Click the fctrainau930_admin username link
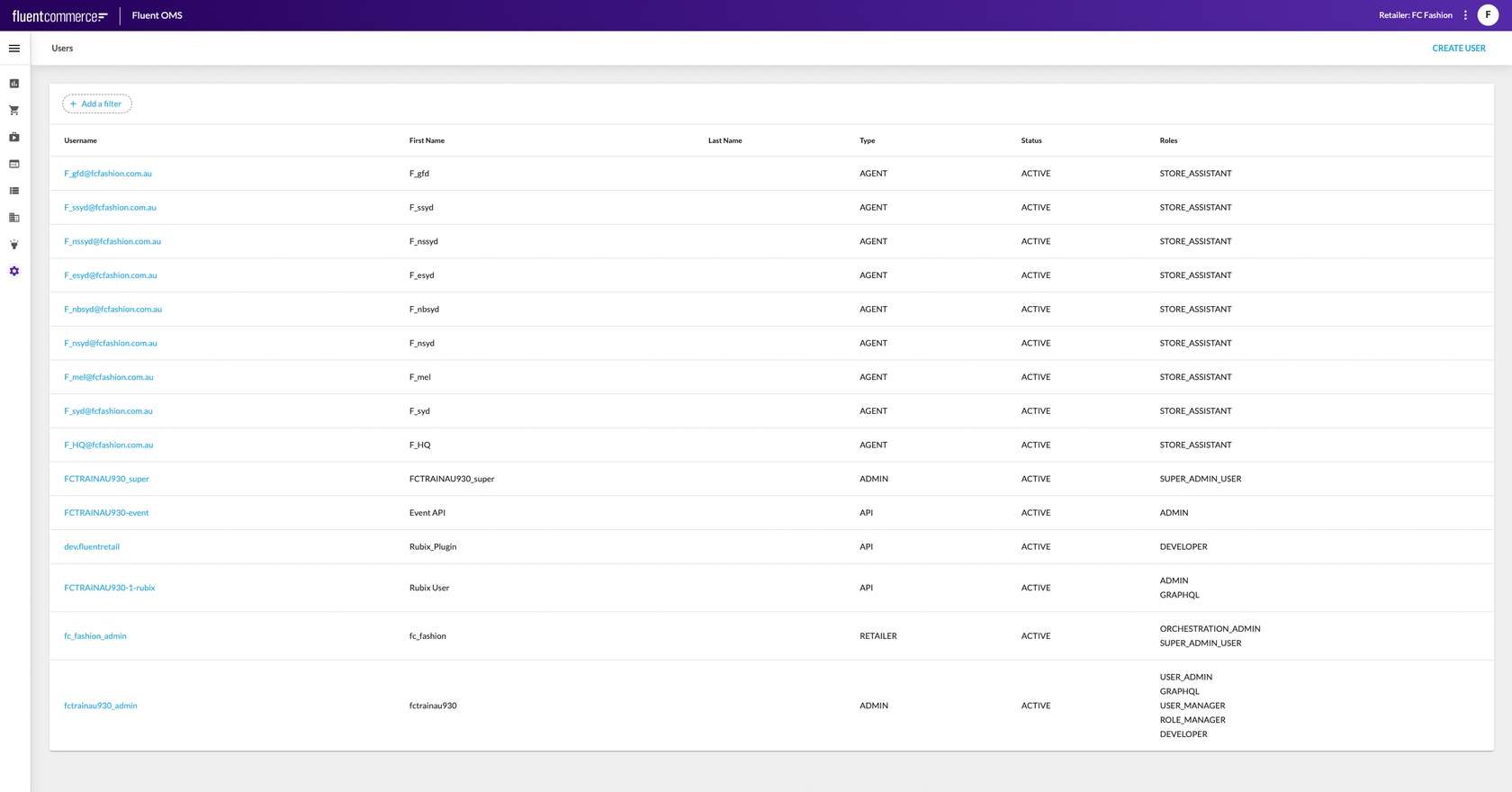1512x792 pixels. pyautogui.click(x=101, y=706)
